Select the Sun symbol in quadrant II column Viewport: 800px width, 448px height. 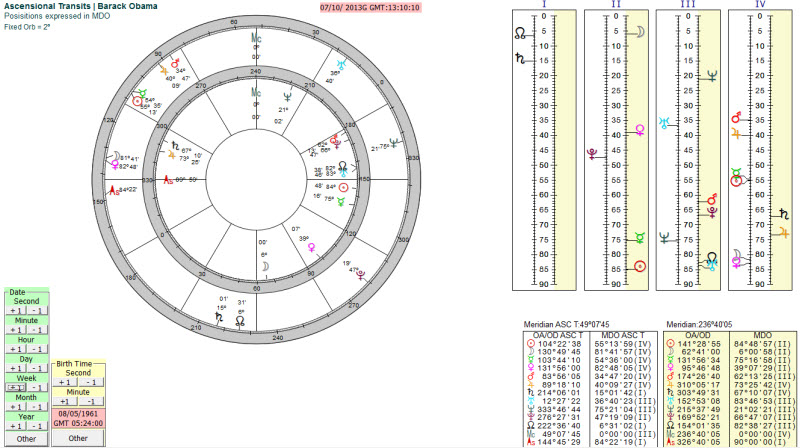640,266
